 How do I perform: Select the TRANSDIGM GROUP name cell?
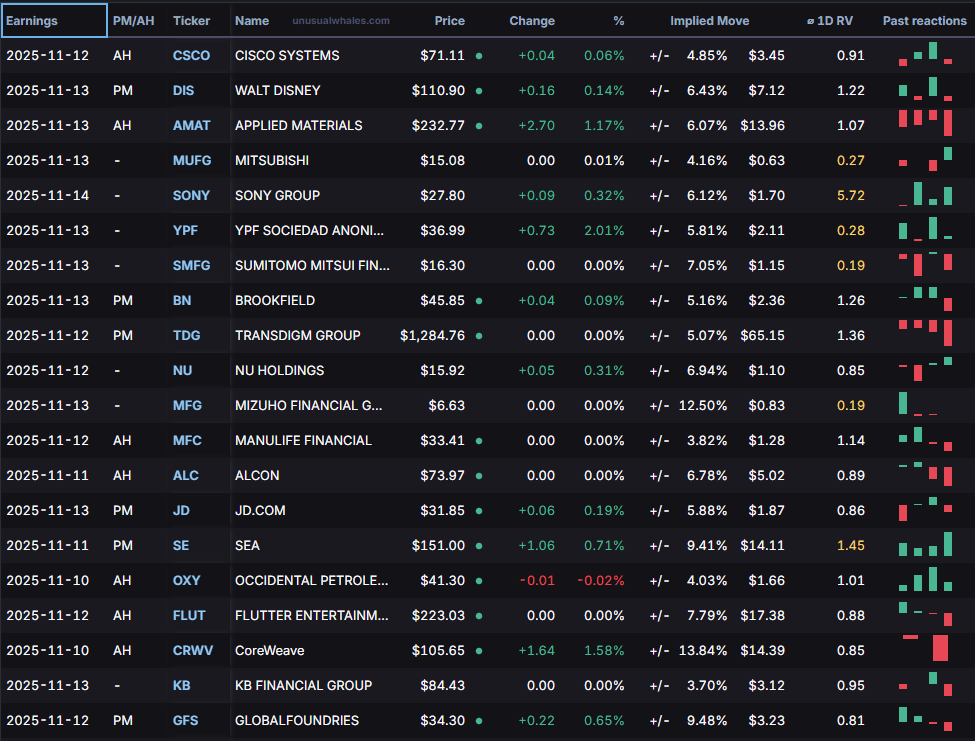[298, 336]
